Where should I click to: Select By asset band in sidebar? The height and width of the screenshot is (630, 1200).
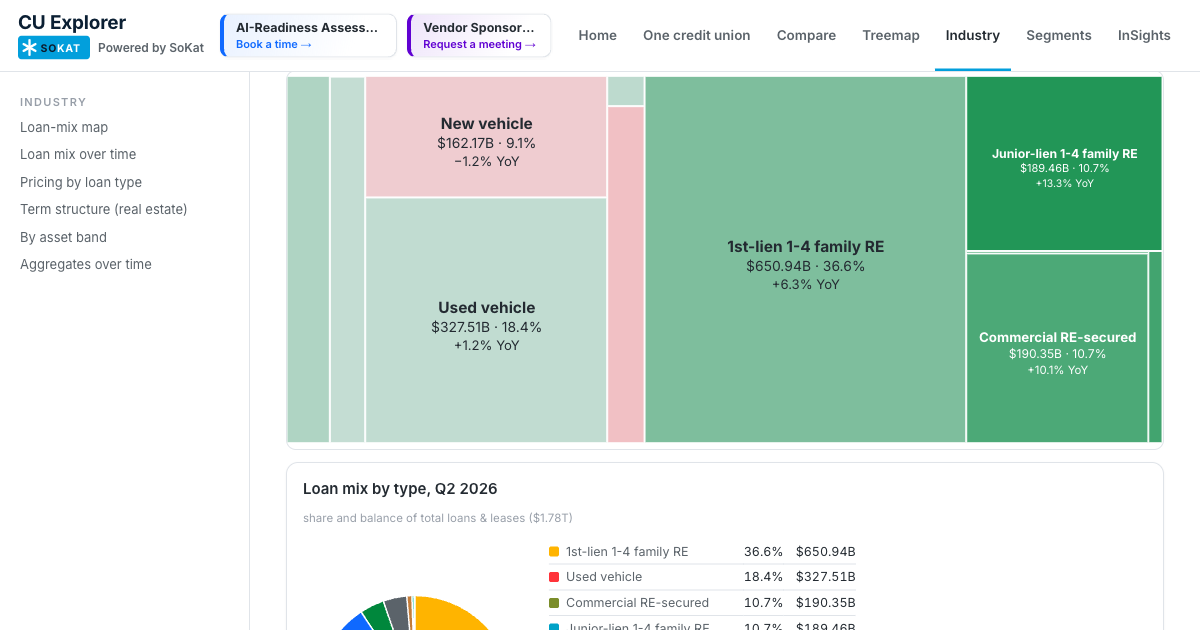(x=63, y=237)
